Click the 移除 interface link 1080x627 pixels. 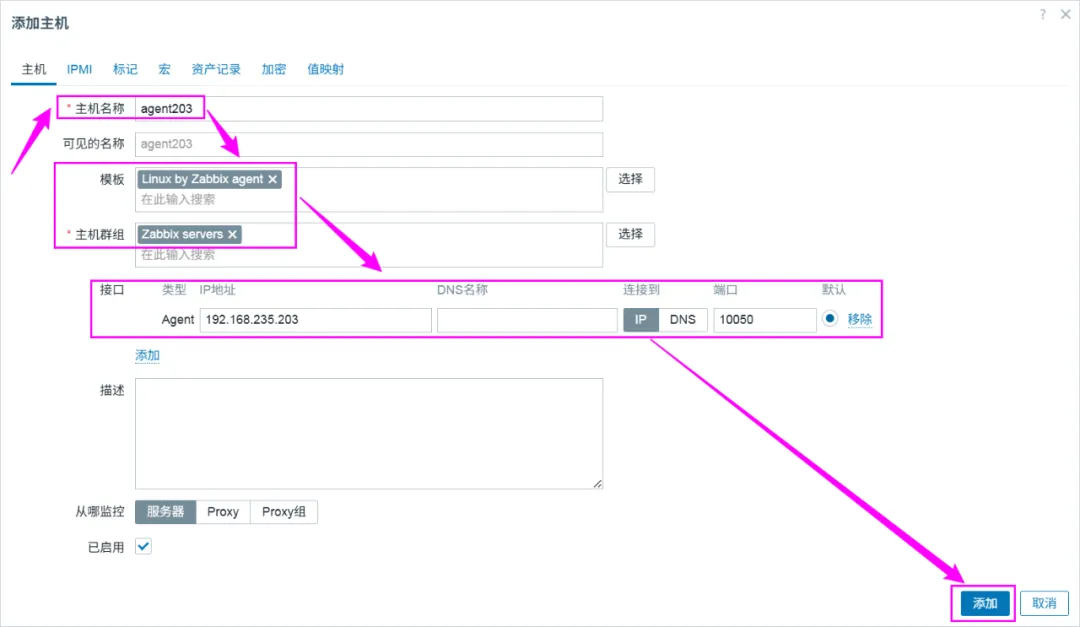point(860,319)
